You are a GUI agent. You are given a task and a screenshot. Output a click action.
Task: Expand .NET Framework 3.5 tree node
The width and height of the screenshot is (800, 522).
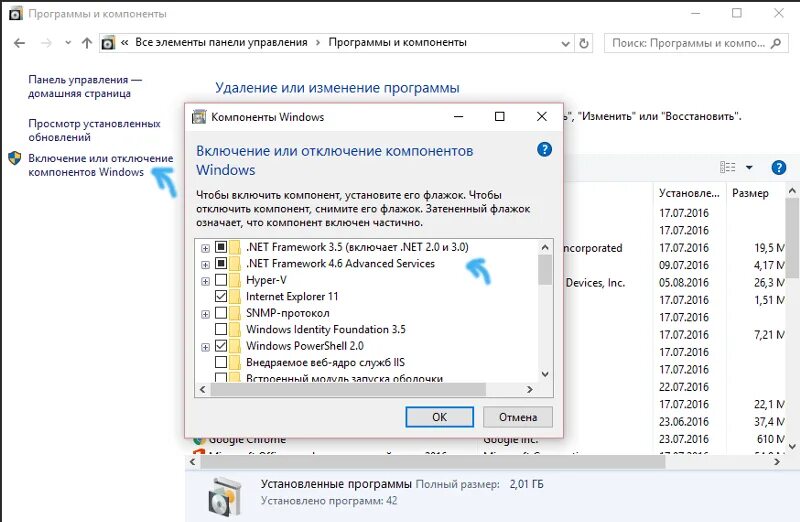(x=205, y=248)
